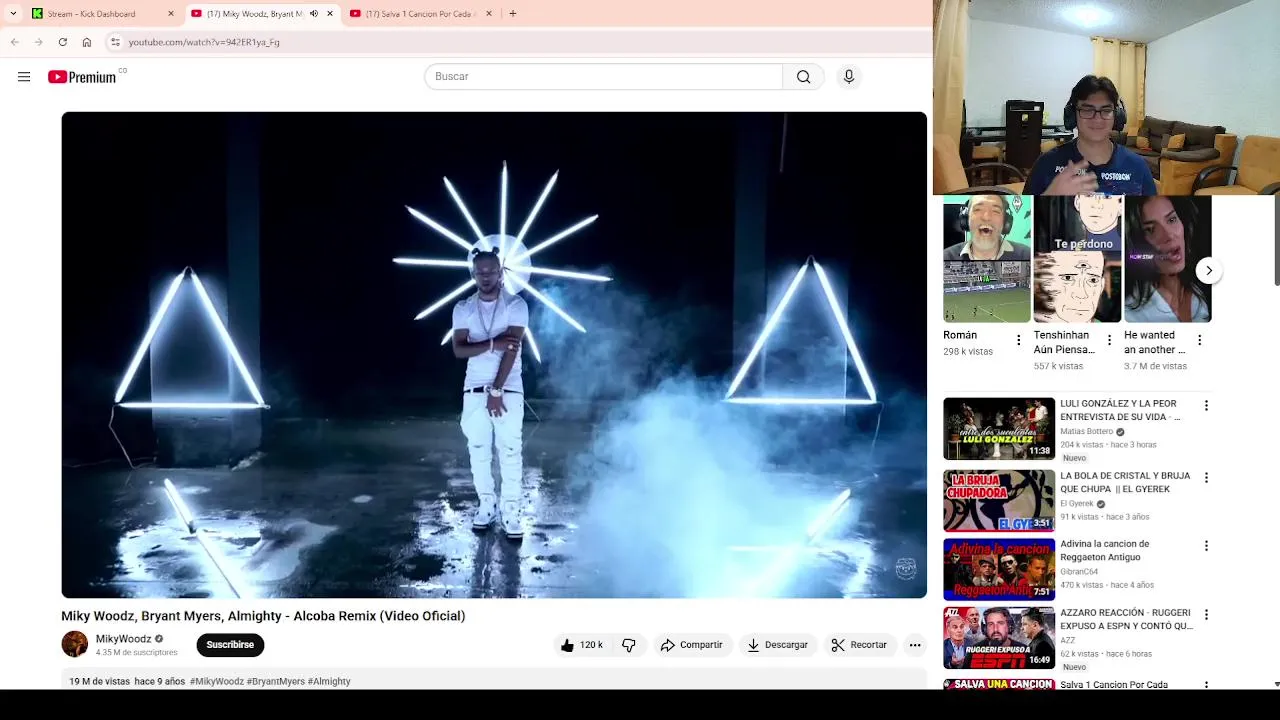Screen dimensions: 1280x720
Task: Go to the YouTube Premium home logo
Action: 82,77
